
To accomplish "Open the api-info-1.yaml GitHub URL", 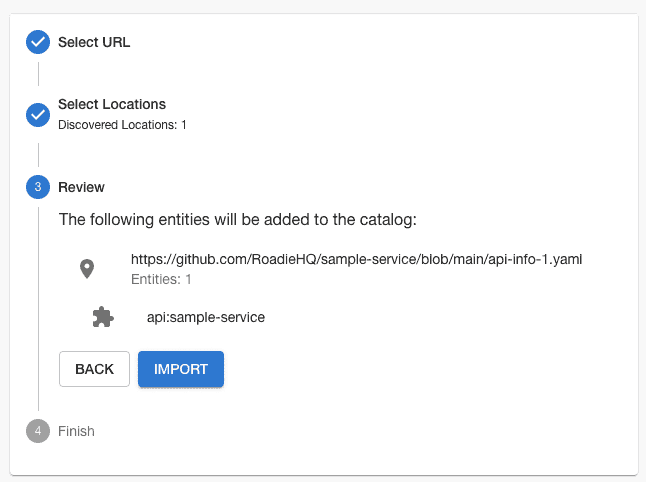I will coord(356,259).
